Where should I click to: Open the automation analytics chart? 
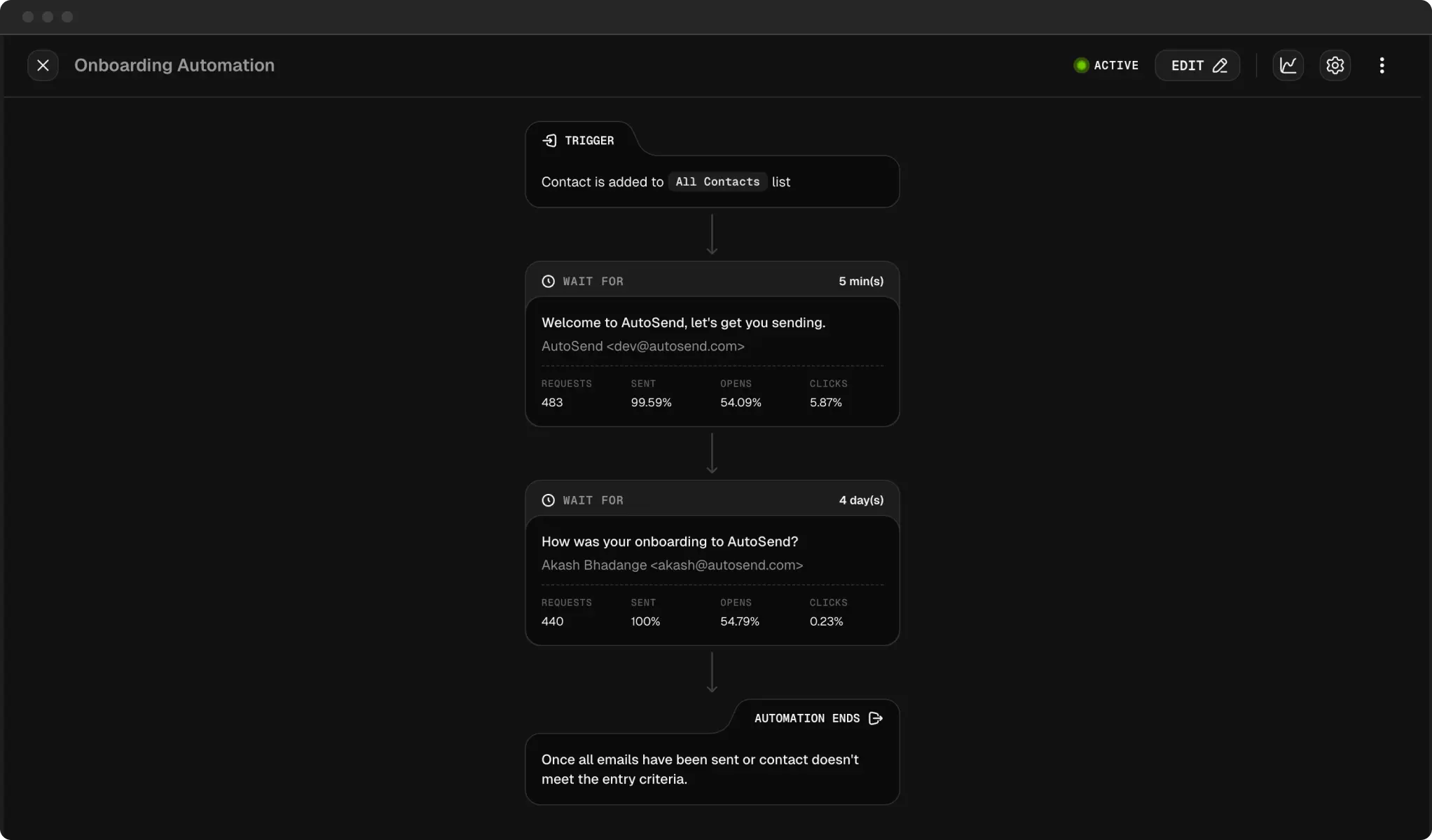[1288, 65]
